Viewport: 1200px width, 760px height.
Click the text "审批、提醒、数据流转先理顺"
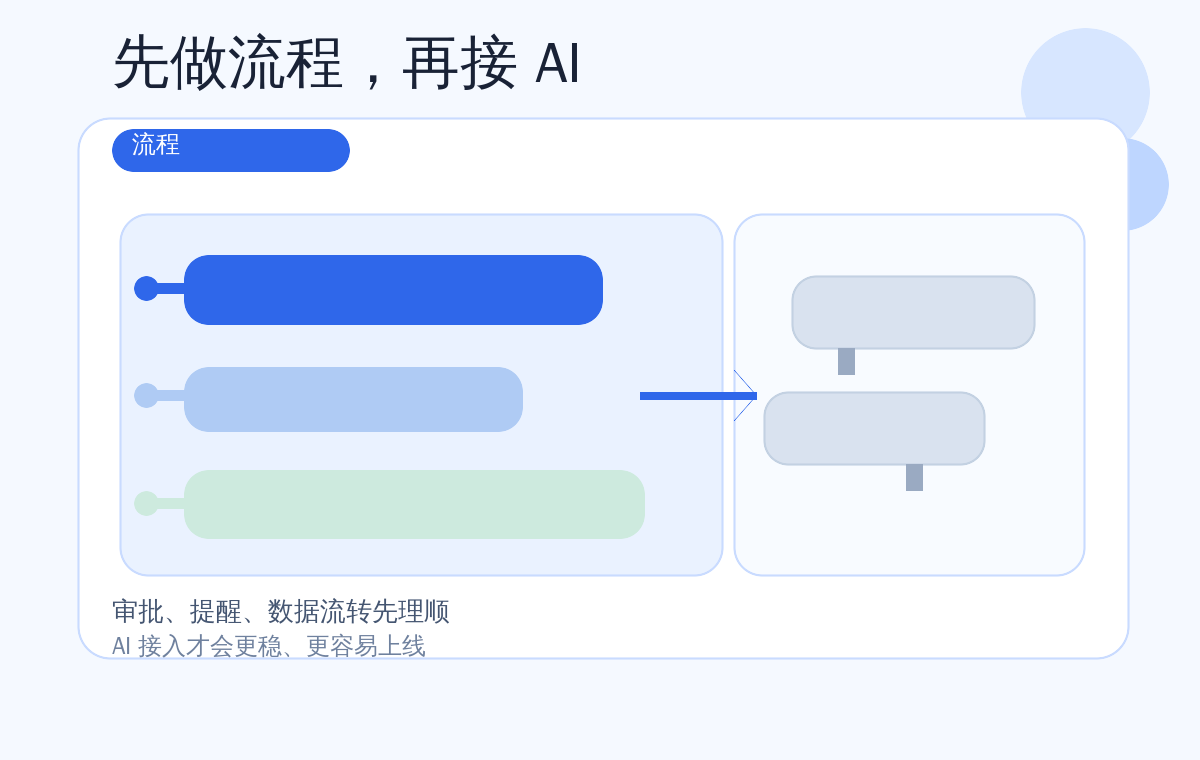coord(281,611)
